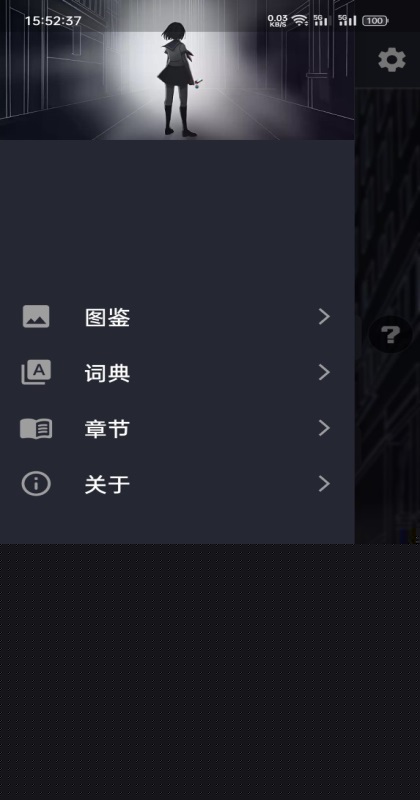Expand 关于 using its chevron arrow
This screenshot has width=420, height=800.
pos(324,484)
